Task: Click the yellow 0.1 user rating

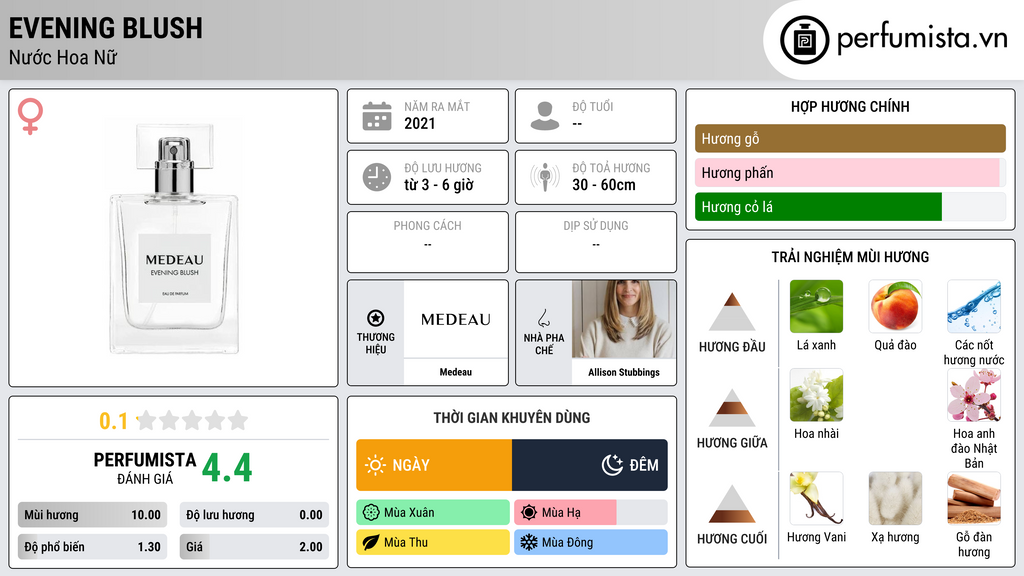Action: [x=114, y=421]
